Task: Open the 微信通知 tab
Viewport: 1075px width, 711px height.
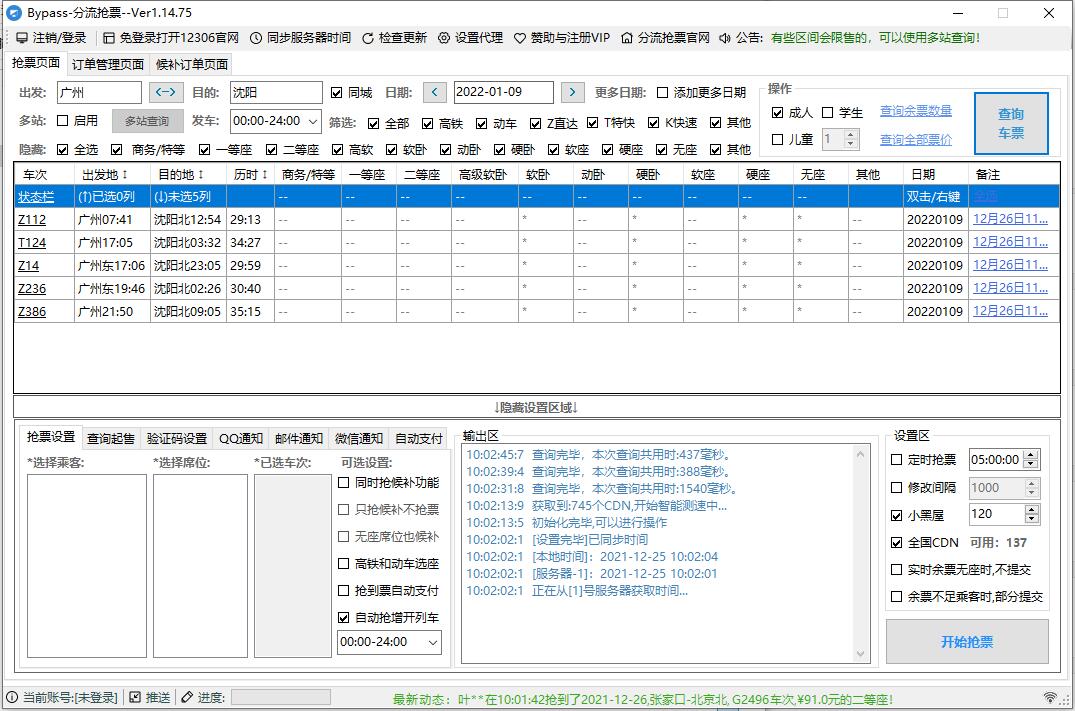Action: [359, 438]
